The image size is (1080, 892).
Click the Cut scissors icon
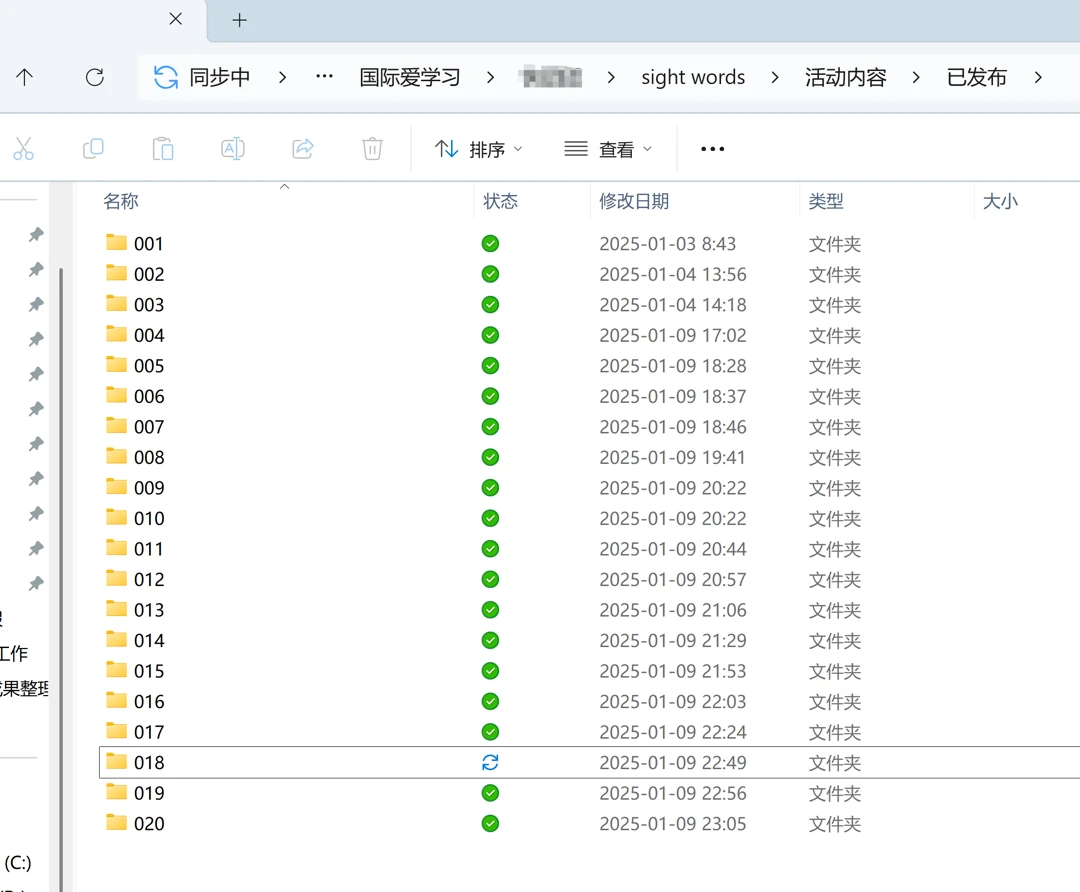point(23,149)
